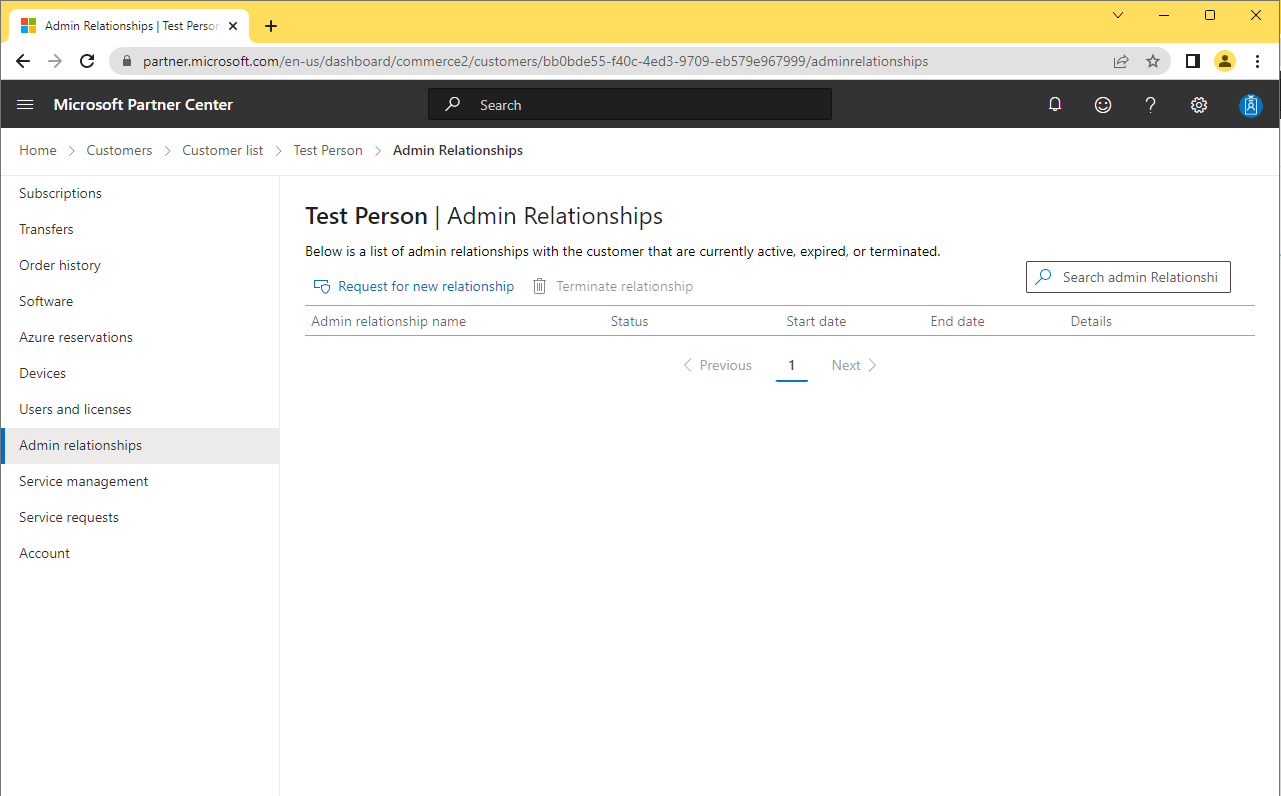Open the settings gear icon

[1199, 105]
